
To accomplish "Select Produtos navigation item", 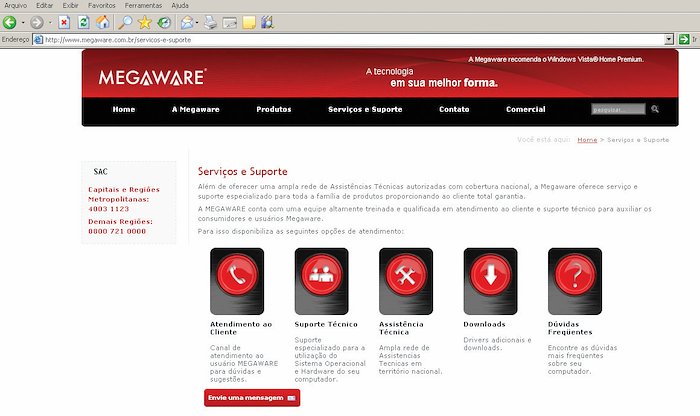I will tap(274, 109).
